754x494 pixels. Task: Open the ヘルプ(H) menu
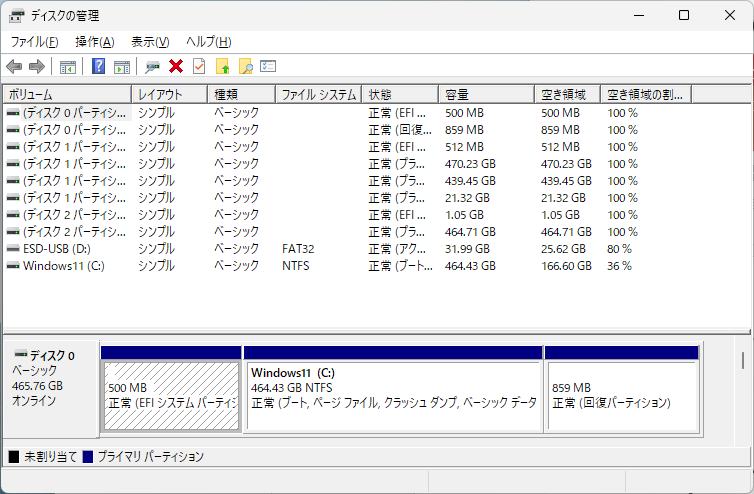(x=209, y=42)
